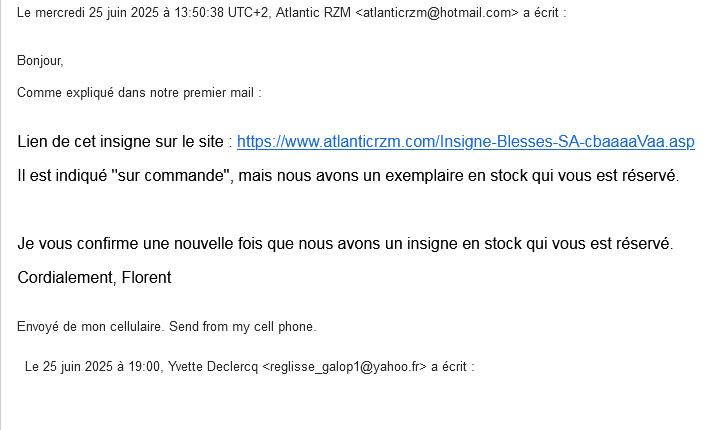This screenshot has height=430, width=722.
Task: Click the 'Le 25 juin 2025 à 19:00' header
Action: coord(92,366)
